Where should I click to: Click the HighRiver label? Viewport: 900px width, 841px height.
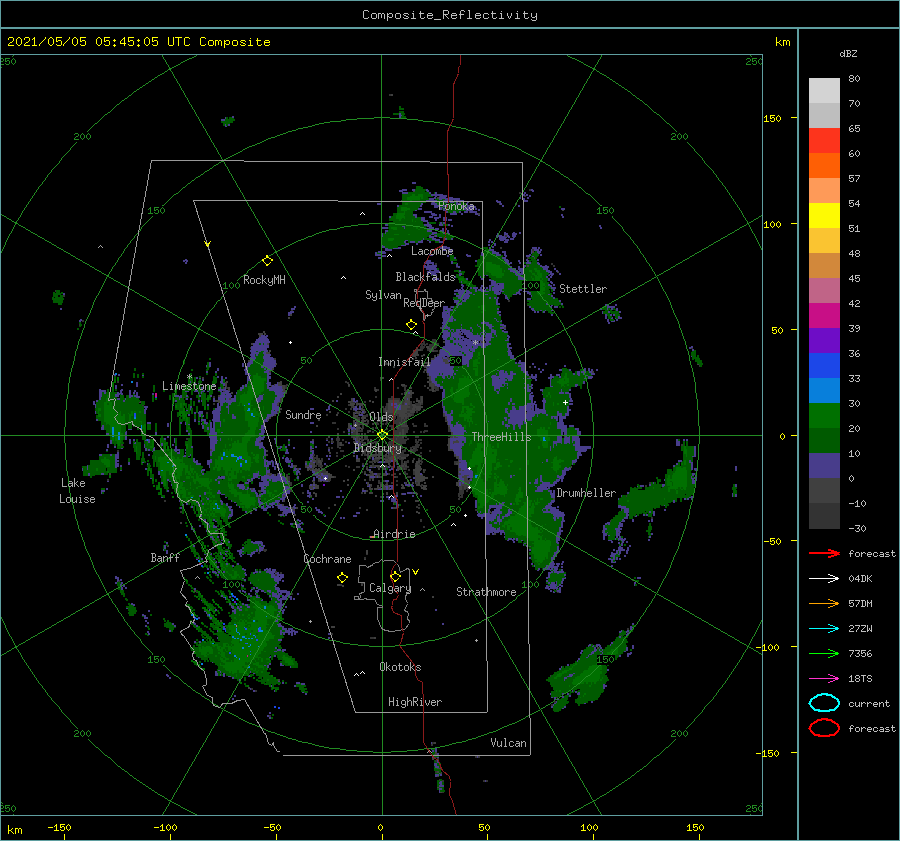(415, 702)
